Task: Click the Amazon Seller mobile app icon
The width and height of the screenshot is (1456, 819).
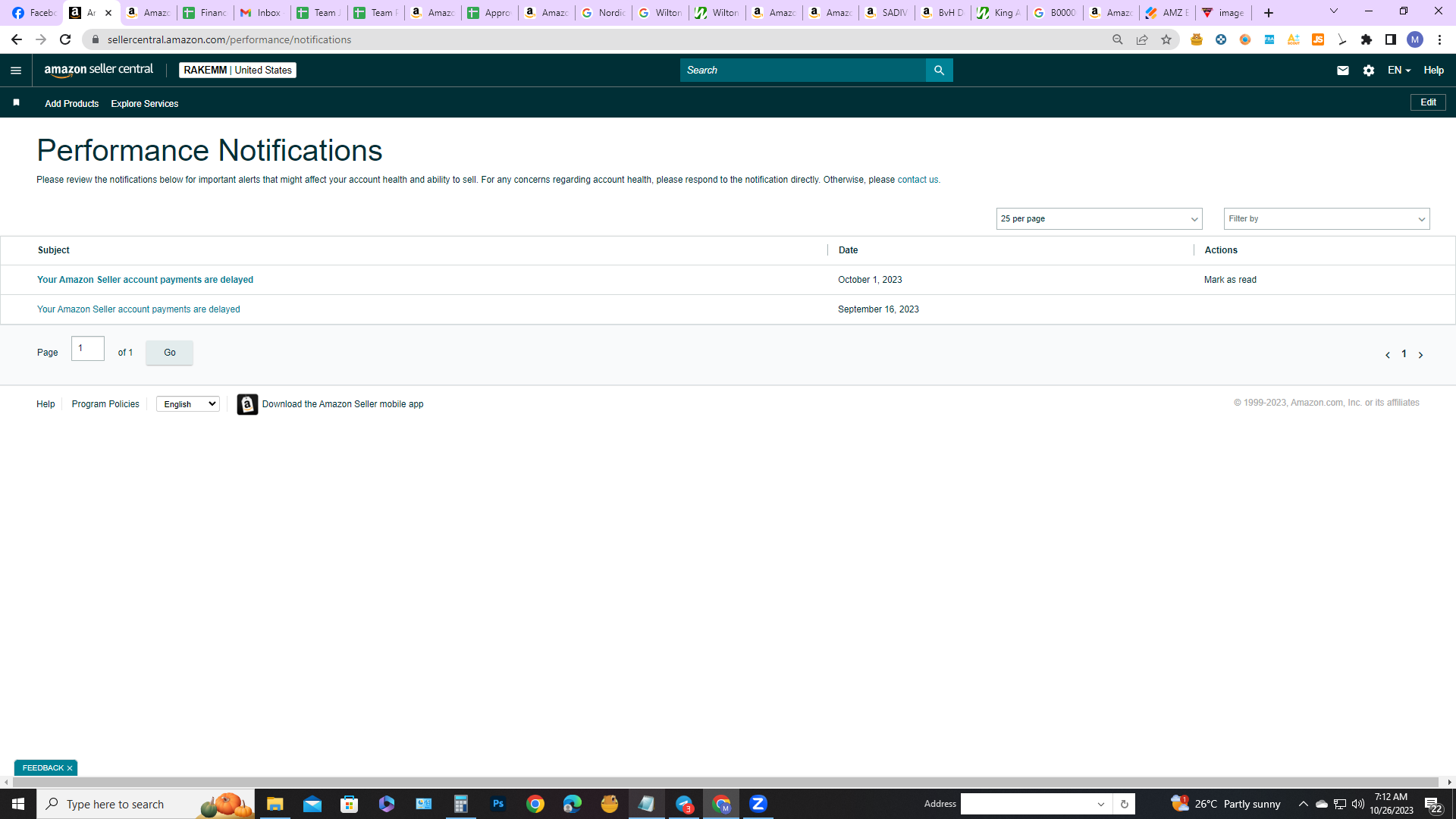Action: pos(247,404)
